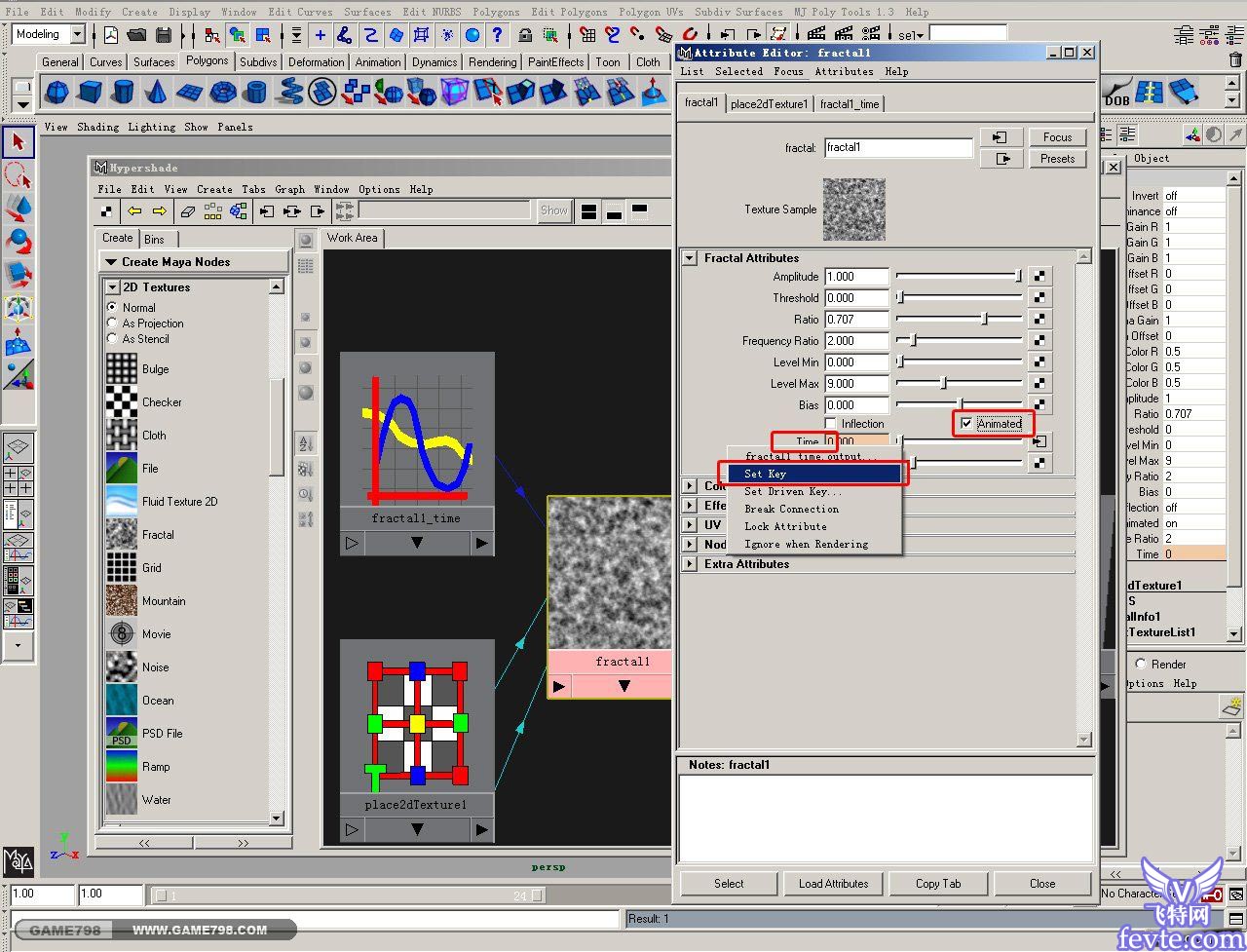Click the fractal name input field
The height and width of the screenshot is (952, 1247).
(897, 148)
